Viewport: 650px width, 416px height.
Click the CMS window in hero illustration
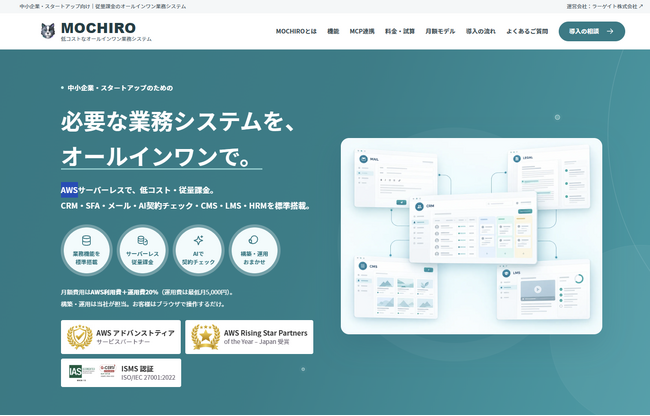[x=396, y=288]
